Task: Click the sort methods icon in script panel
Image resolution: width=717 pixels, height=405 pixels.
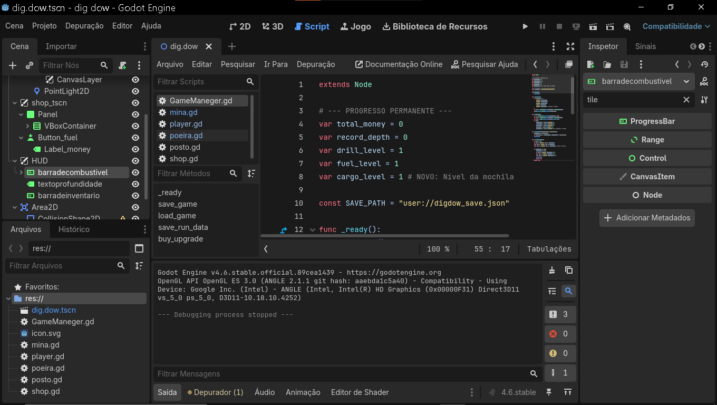Action: pos(251,173)
